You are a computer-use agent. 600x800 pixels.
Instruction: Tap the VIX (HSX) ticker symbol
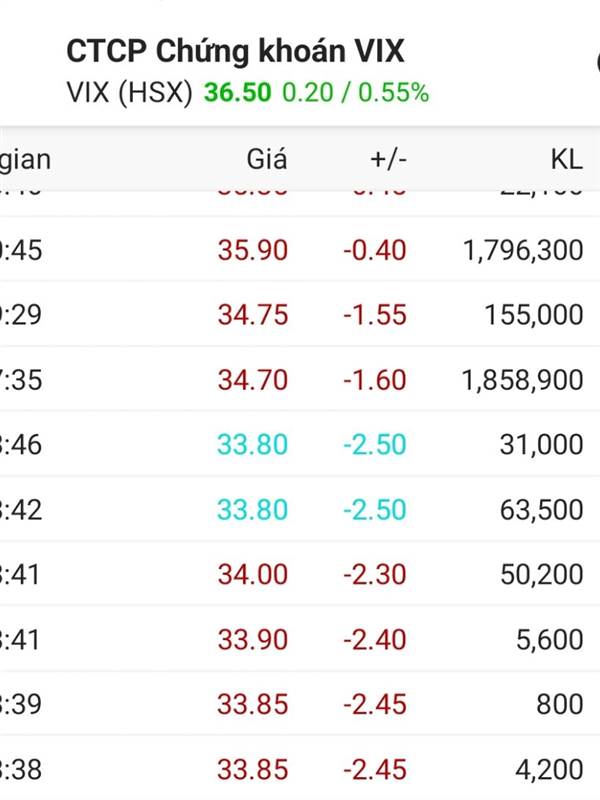pos(130,93)
